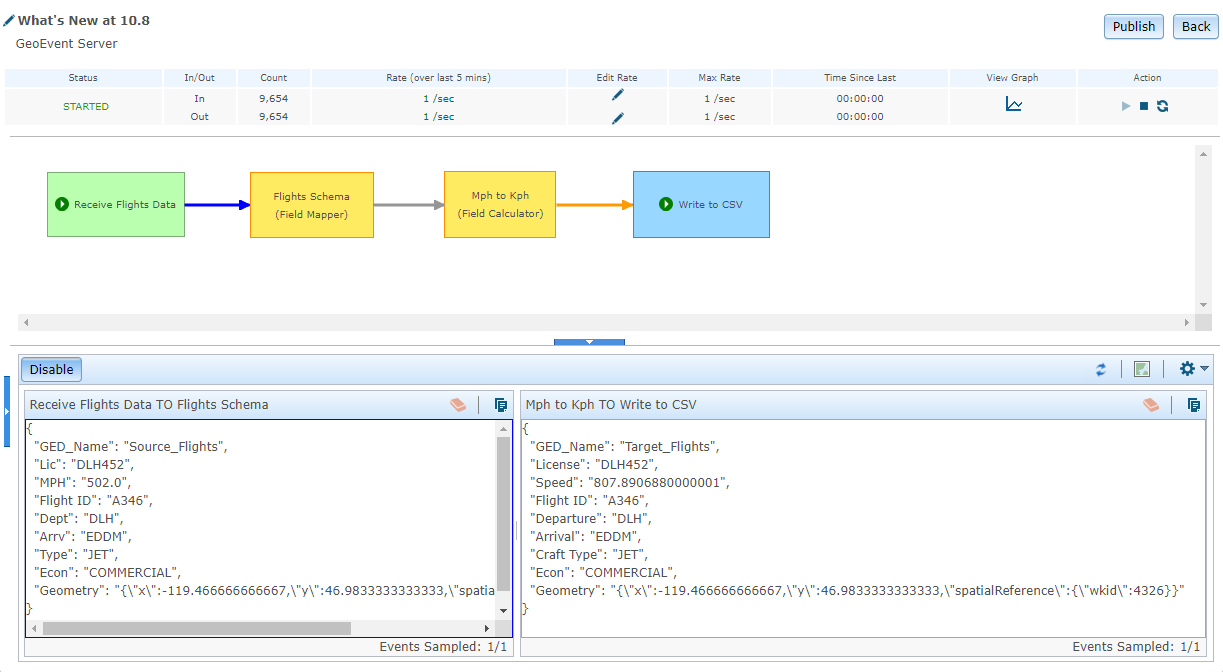1223x672 pixels.
Task: Edit the In rate pencil icon
Action: click(x=617, y=95)
